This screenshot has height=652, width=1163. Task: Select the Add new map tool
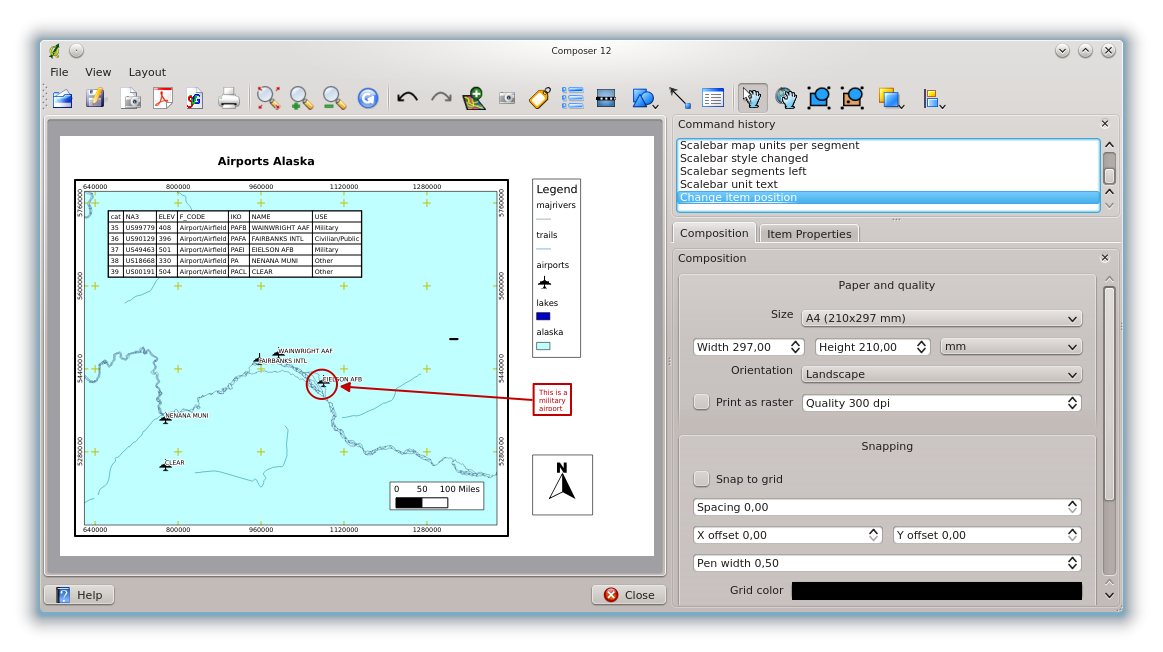point(474,98)
